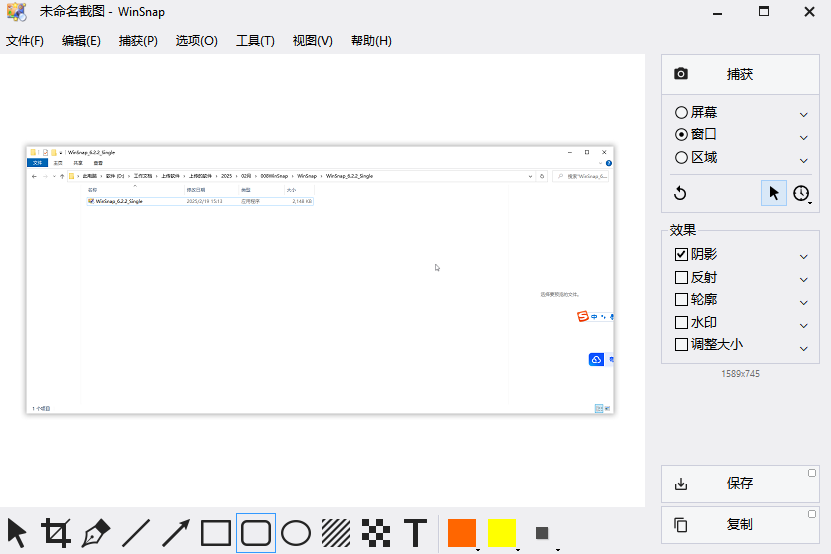Expand the 阴影 settings chevron

point(803,257)
